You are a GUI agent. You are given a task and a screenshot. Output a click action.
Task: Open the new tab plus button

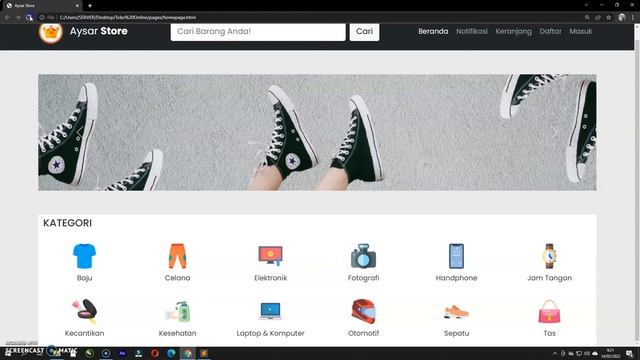[x=90, y=6]
